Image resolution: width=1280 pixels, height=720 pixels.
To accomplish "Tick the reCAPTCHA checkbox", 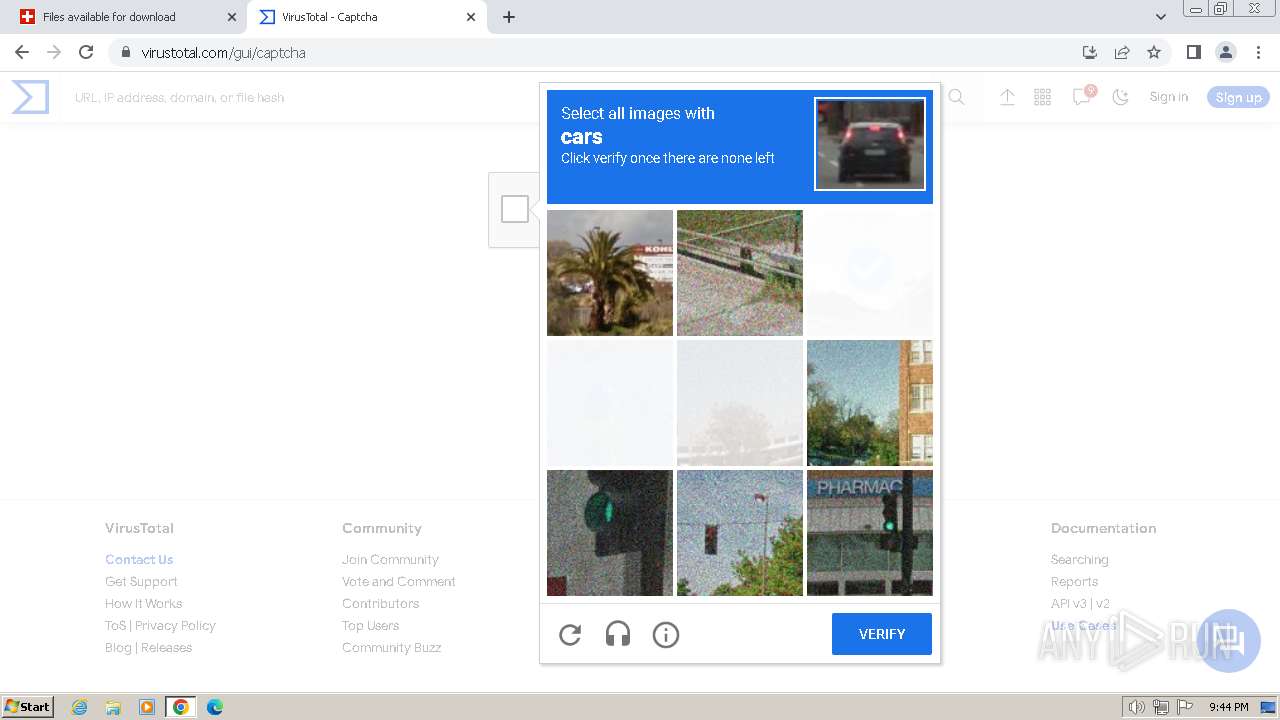I will tap(515, 209).
